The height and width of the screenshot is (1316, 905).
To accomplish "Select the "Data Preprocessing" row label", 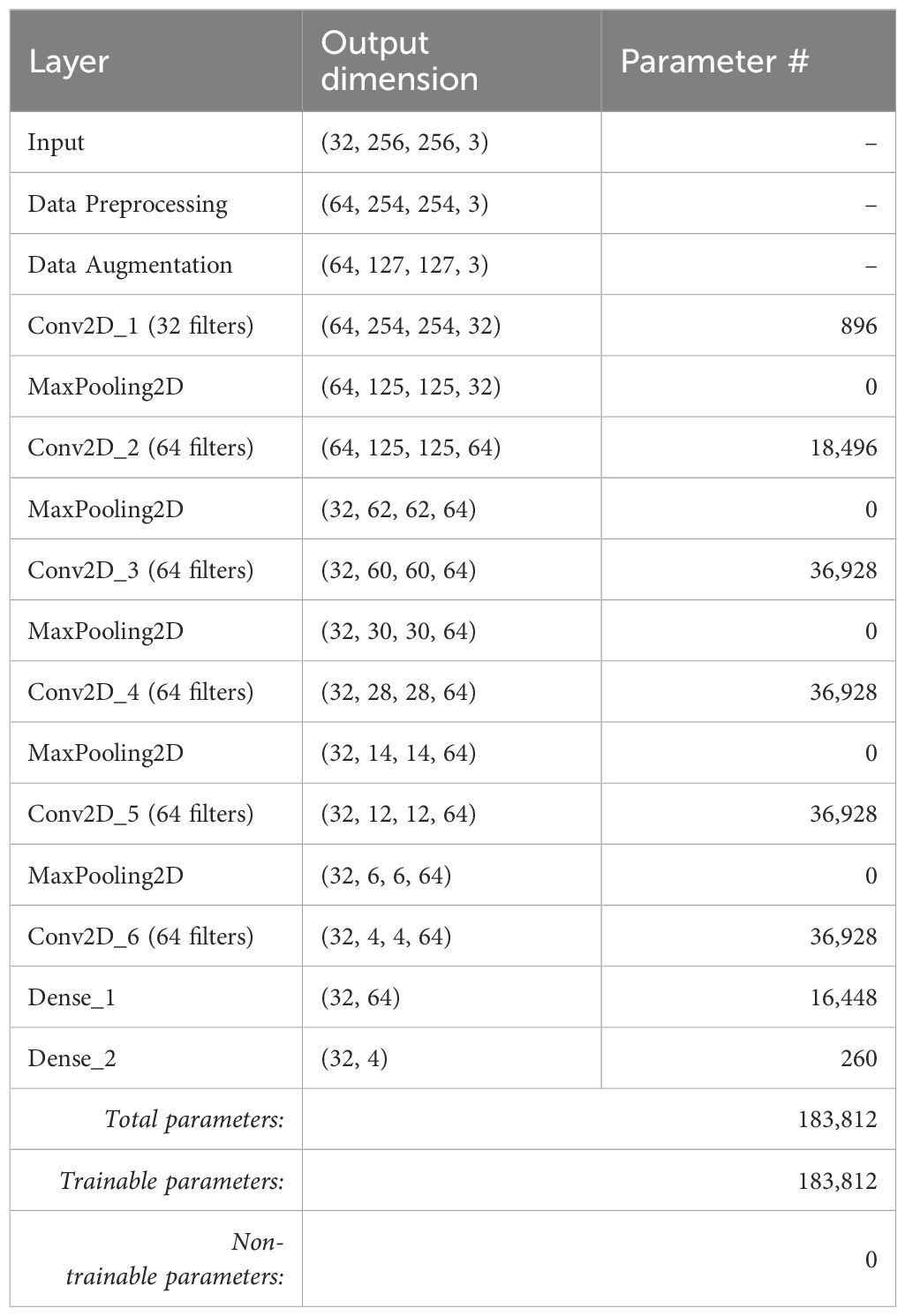I will (128, 204).
